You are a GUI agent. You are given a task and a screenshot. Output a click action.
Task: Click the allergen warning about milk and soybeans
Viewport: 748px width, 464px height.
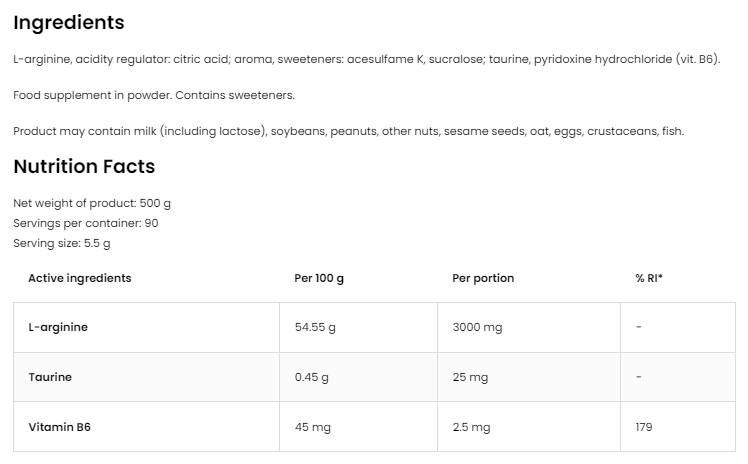348,131
